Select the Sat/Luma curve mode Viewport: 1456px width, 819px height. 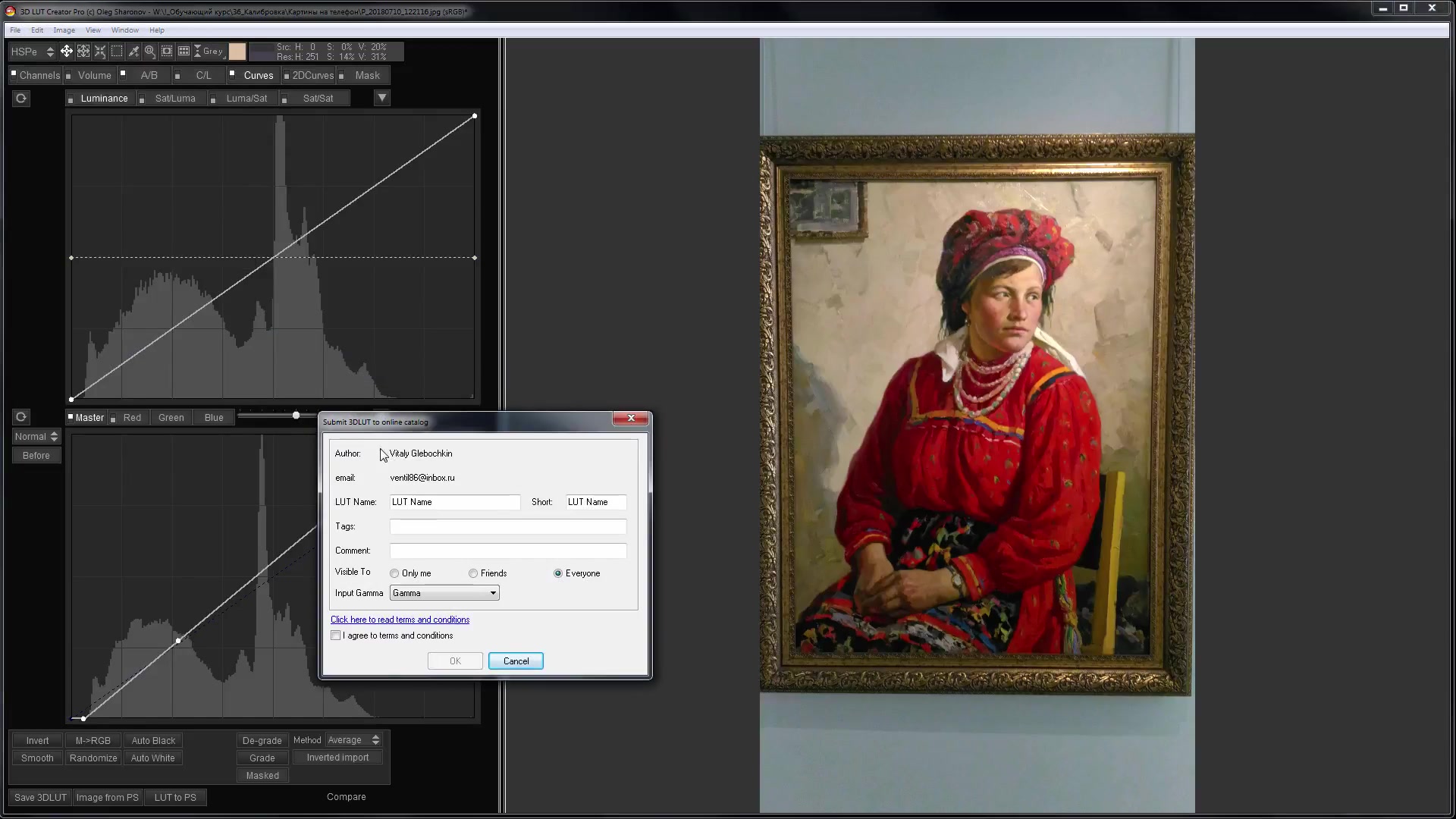(175, 97)
